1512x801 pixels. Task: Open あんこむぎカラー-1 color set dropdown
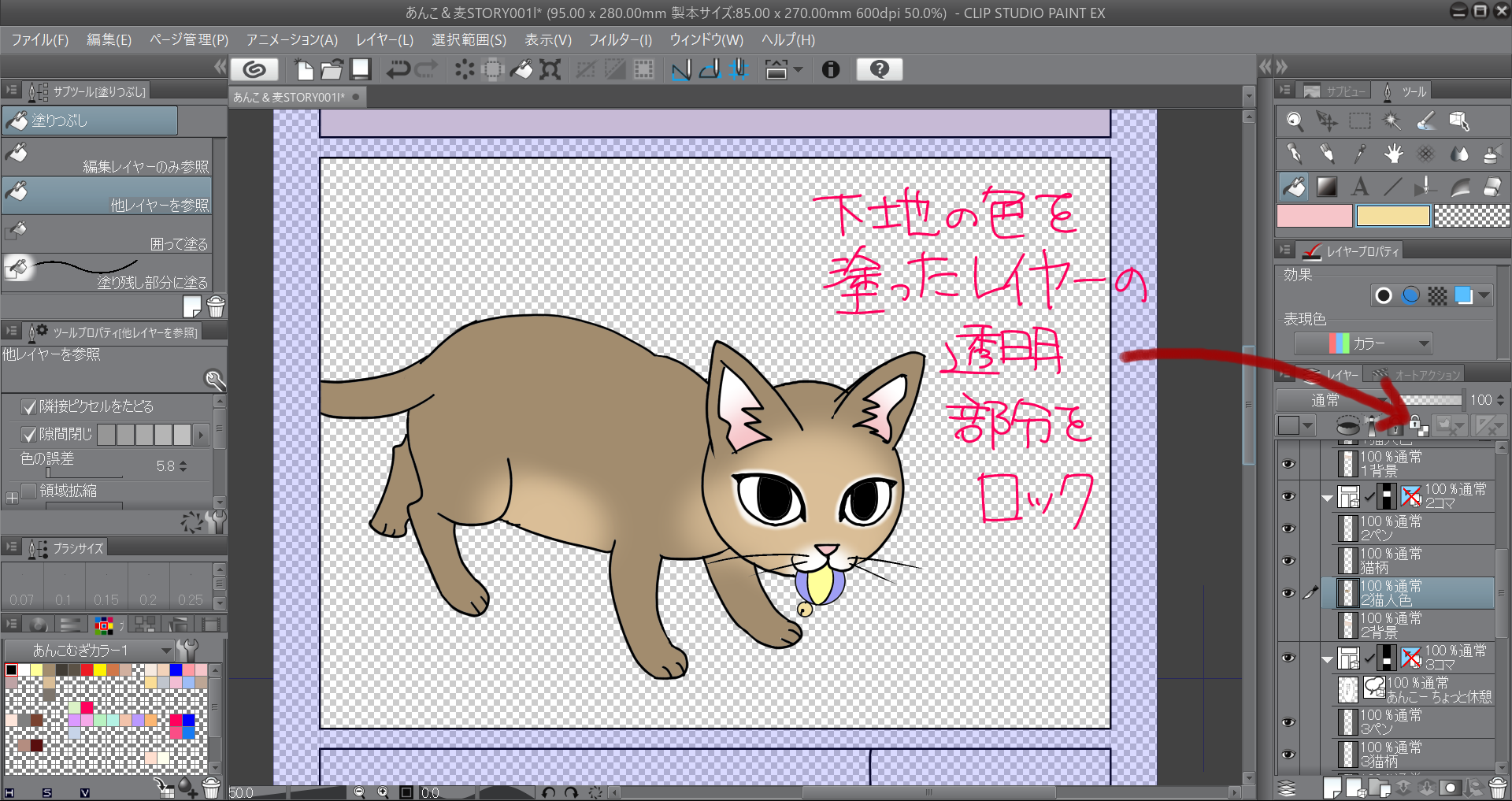coord(88,651)
